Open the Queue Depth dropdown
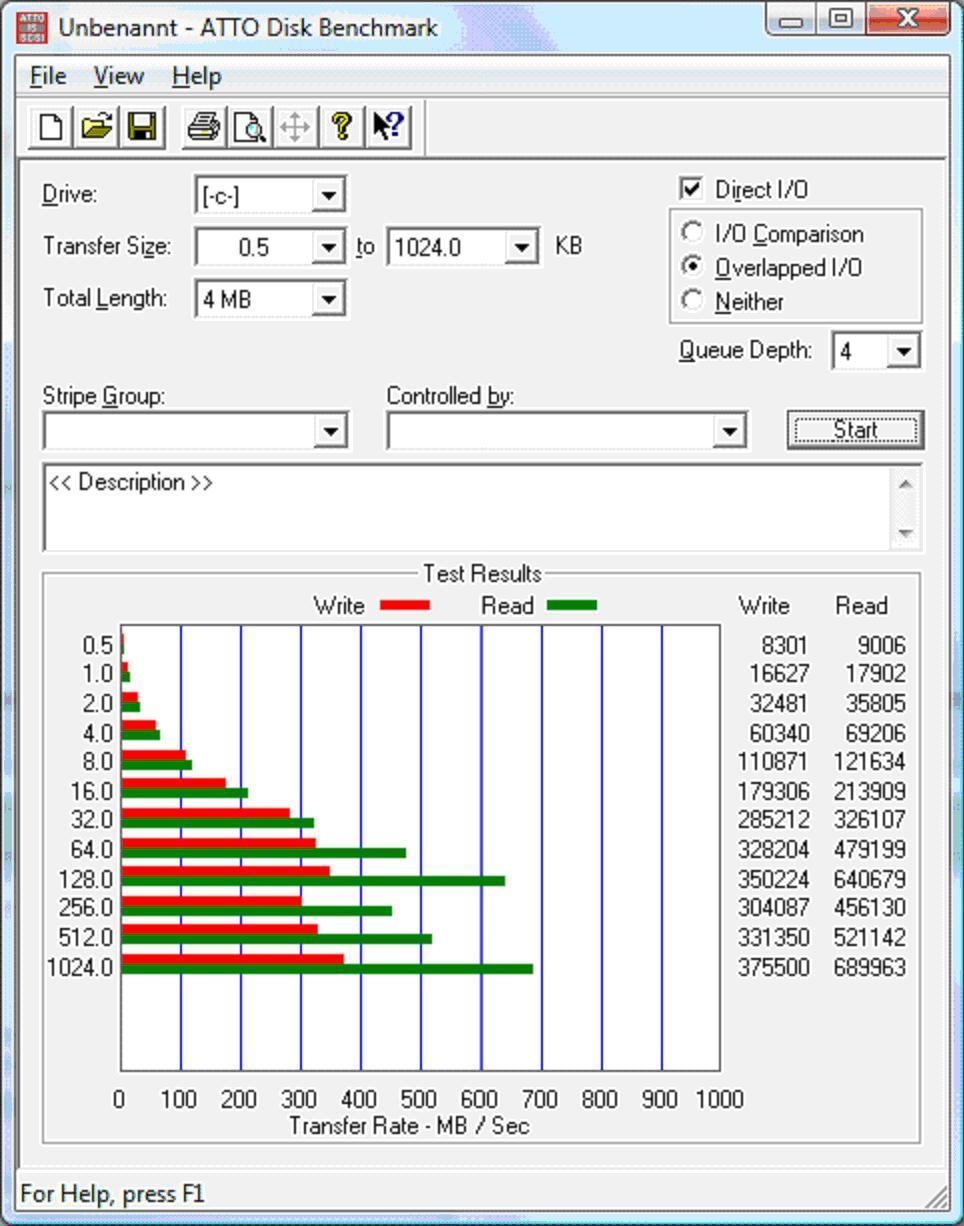 (904, 351)
